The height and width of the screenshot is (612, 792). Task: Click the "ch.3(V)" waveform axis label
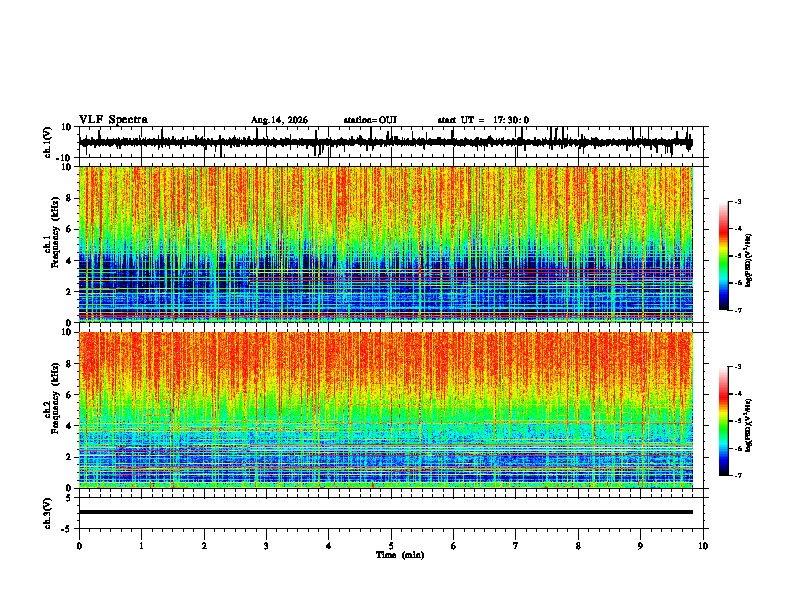pos(48,513)
